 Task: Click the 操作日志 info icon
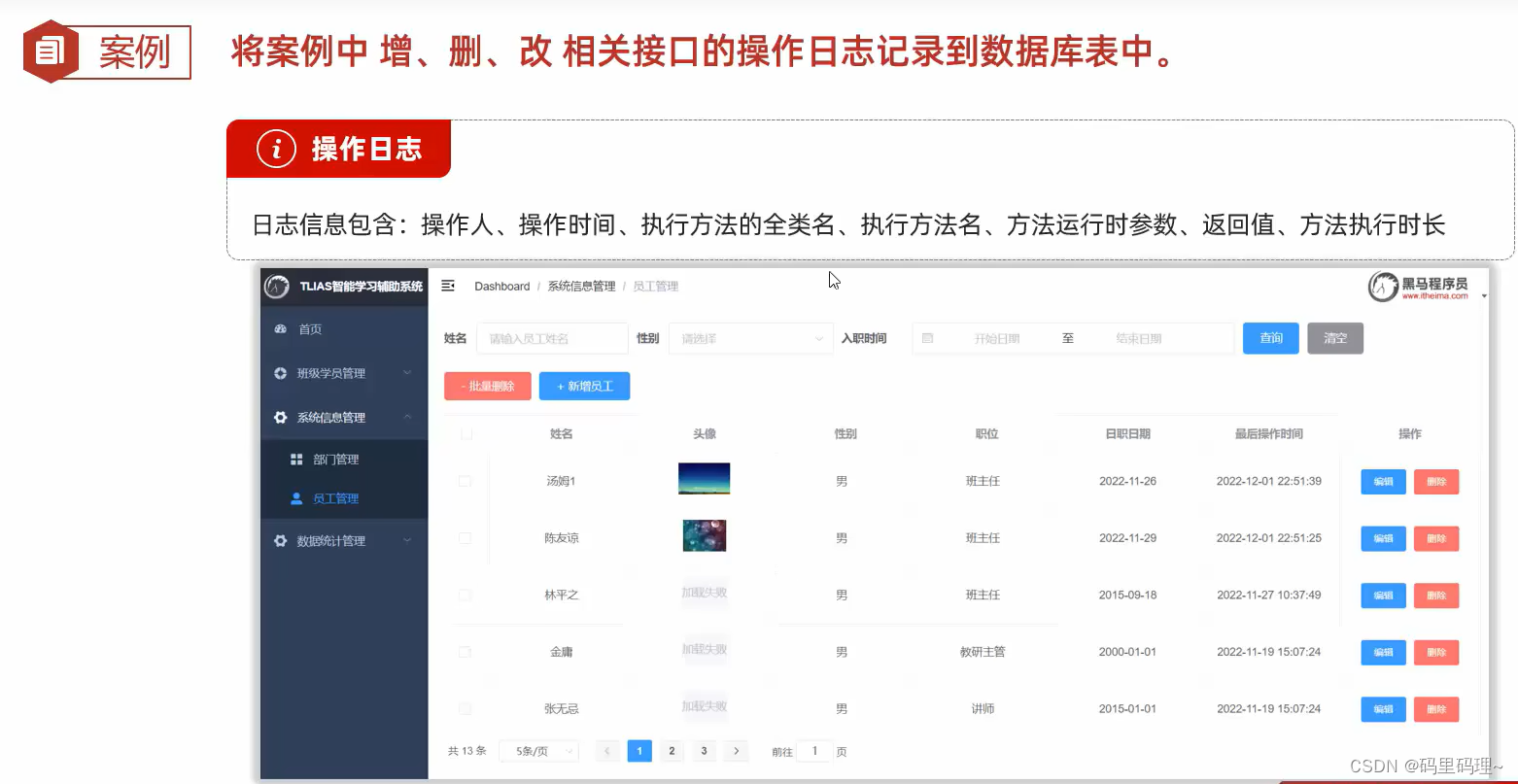tap(276, 149)
